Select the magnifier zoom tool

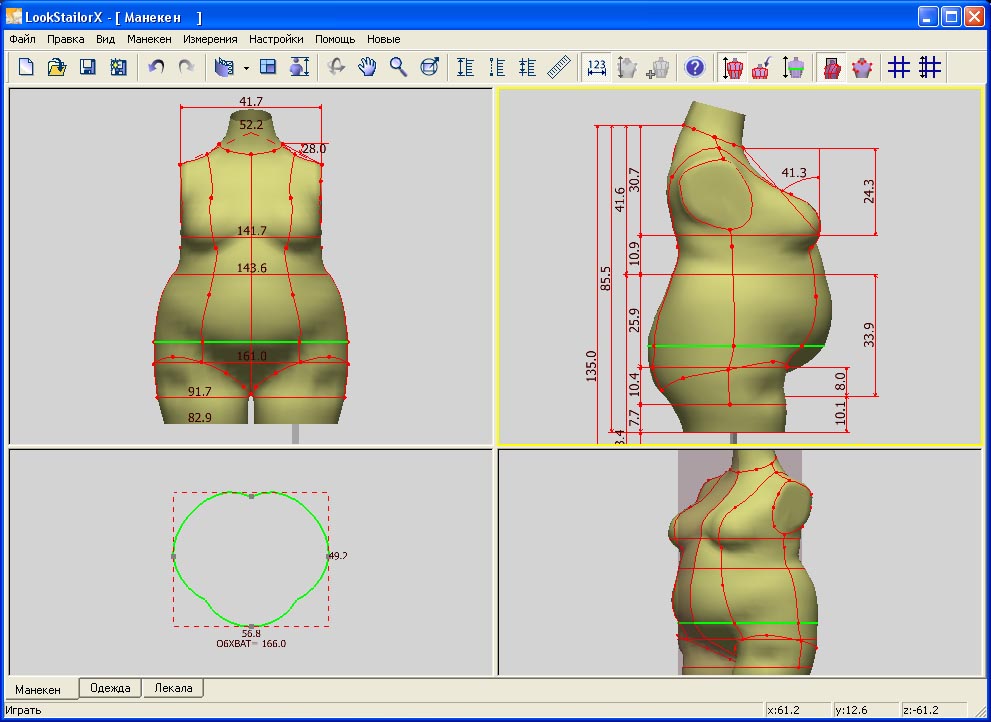(398, 66)
